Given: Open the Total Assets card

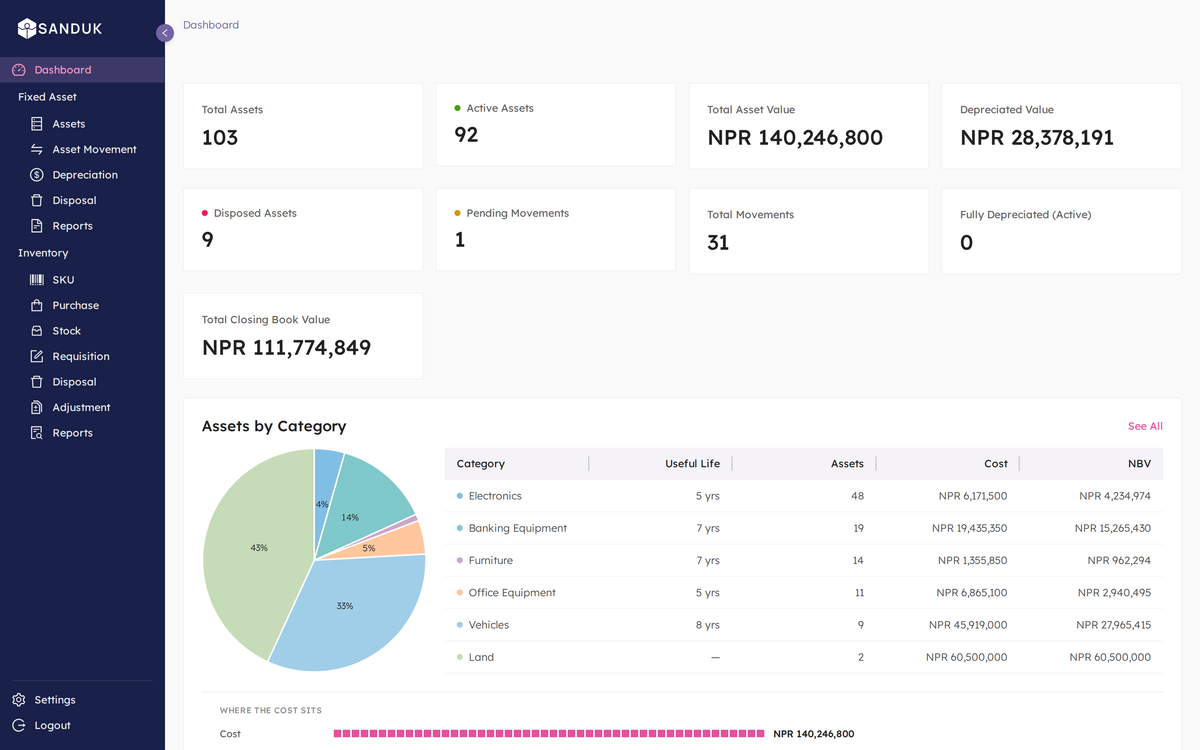Looking at the screenshot, I should point(303,126).
